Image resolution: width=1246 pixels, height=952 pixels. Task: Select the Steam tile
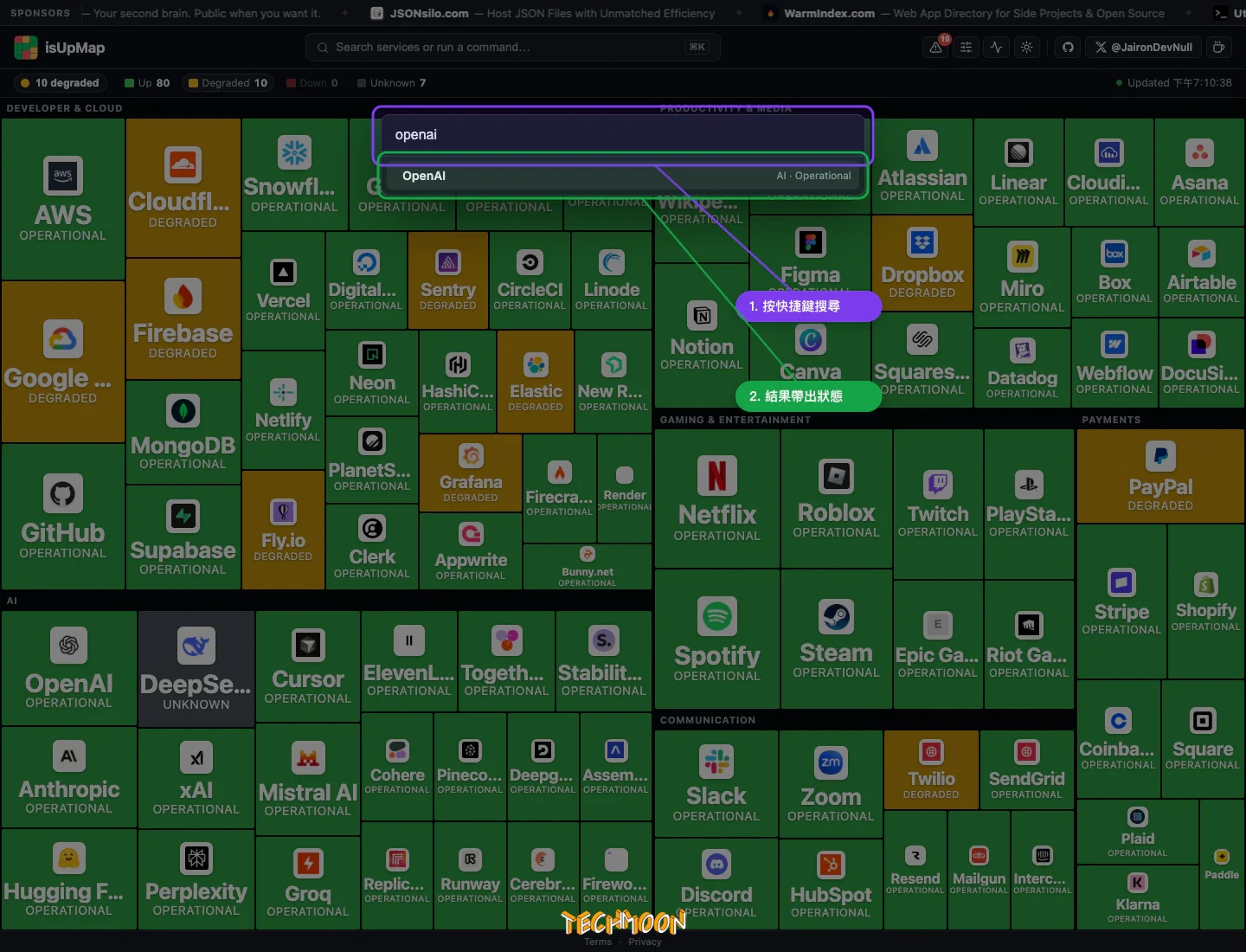click(x=836, y=639)
